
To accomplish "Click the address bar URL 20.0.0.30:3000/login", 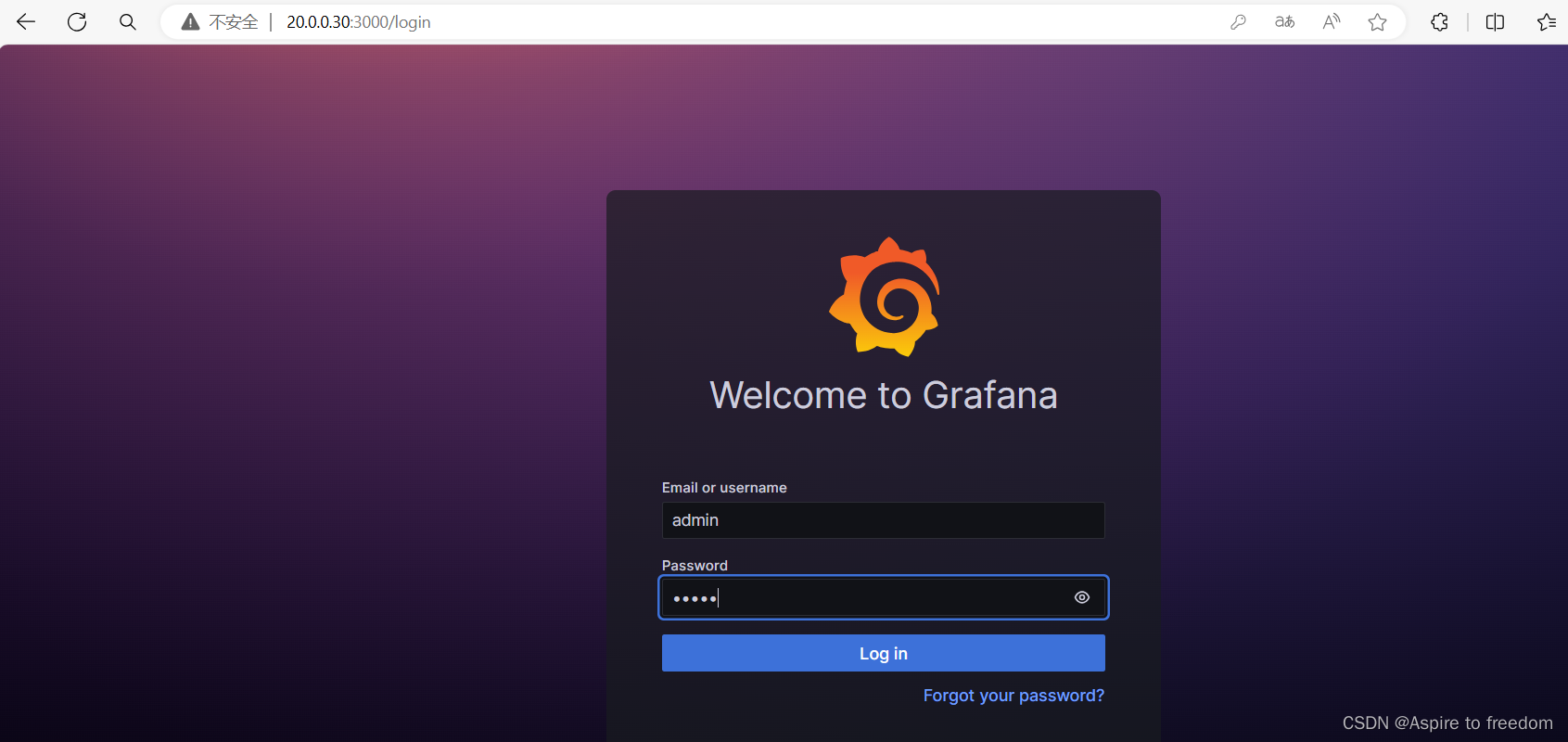I will 359,21.
